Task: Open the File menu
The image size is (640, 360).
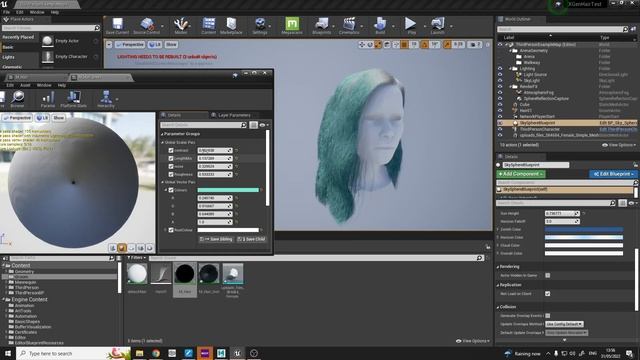Action: pos(7,12)
